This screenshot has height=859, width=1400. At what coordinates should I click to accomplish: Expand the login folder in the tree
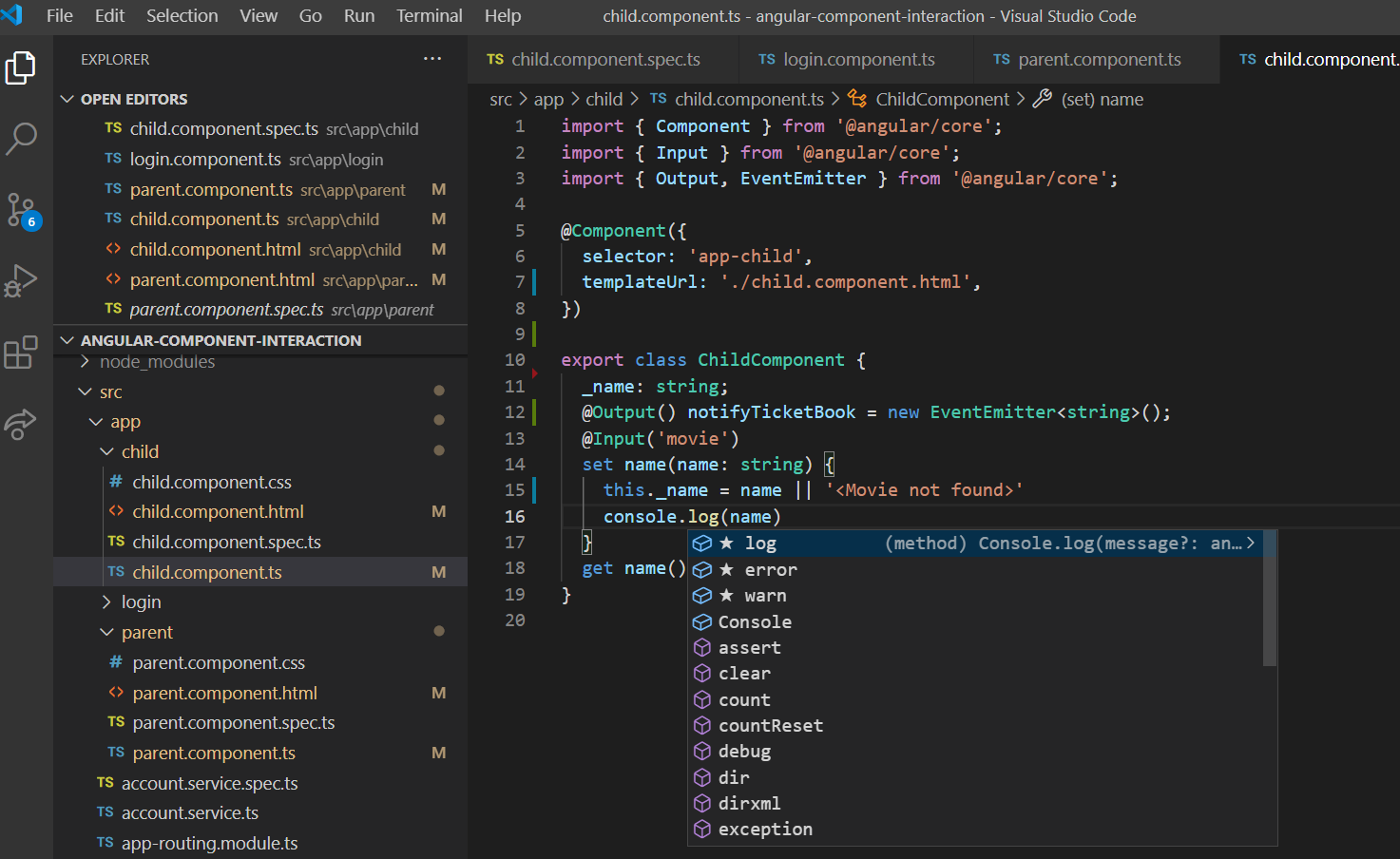(x=107, y=601)
